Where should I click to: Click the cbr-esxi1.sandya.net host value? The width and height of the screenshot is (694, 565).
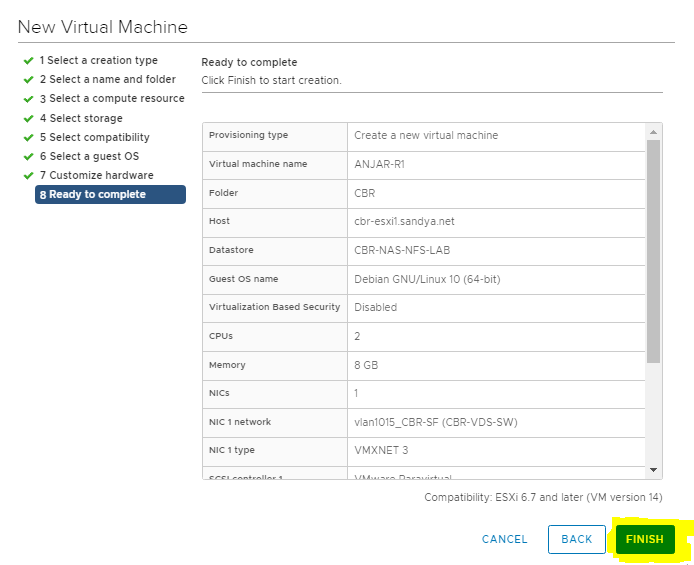pyautogui.click(x=404, y=222)
